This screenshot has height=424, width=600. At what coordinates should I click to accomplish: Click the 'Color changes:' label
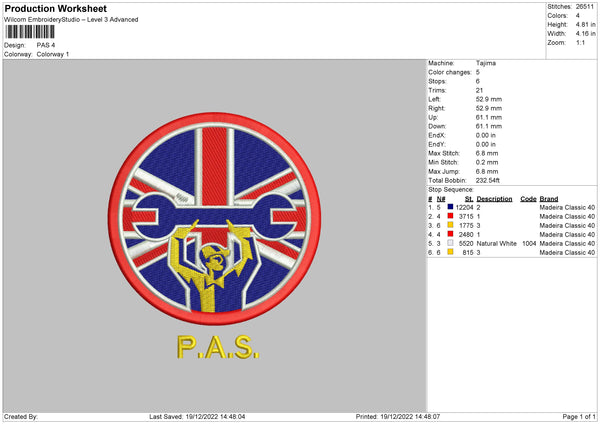coord(450,72)
